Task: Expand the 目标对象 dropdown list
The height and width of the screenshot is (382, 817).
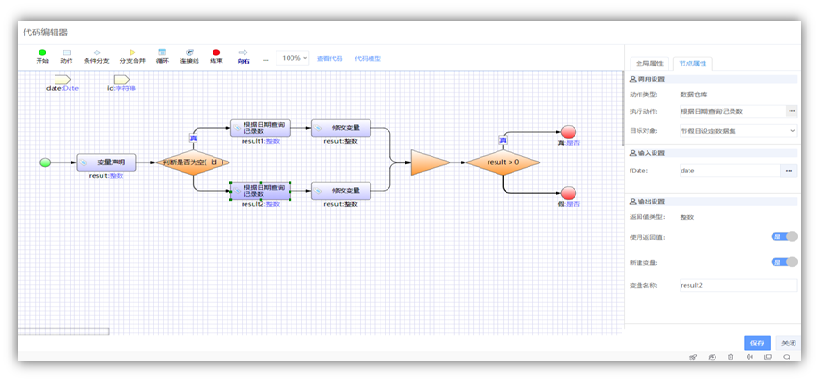Action: coord(738,130)
